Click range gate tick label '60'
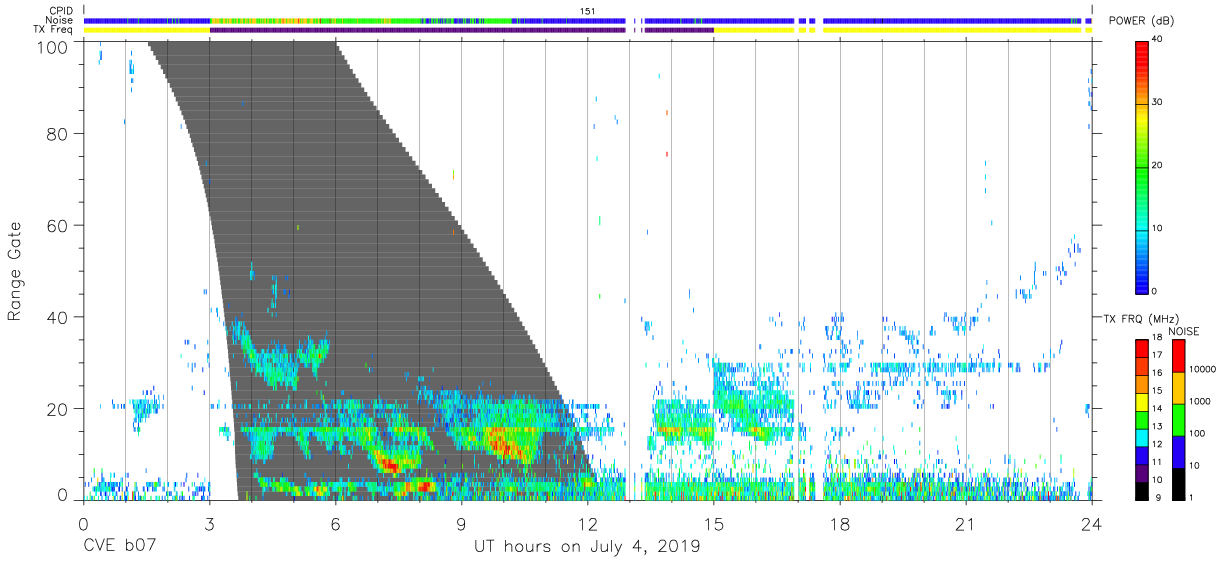Viewport: 1228px width, 567px height. click(58, 225)
